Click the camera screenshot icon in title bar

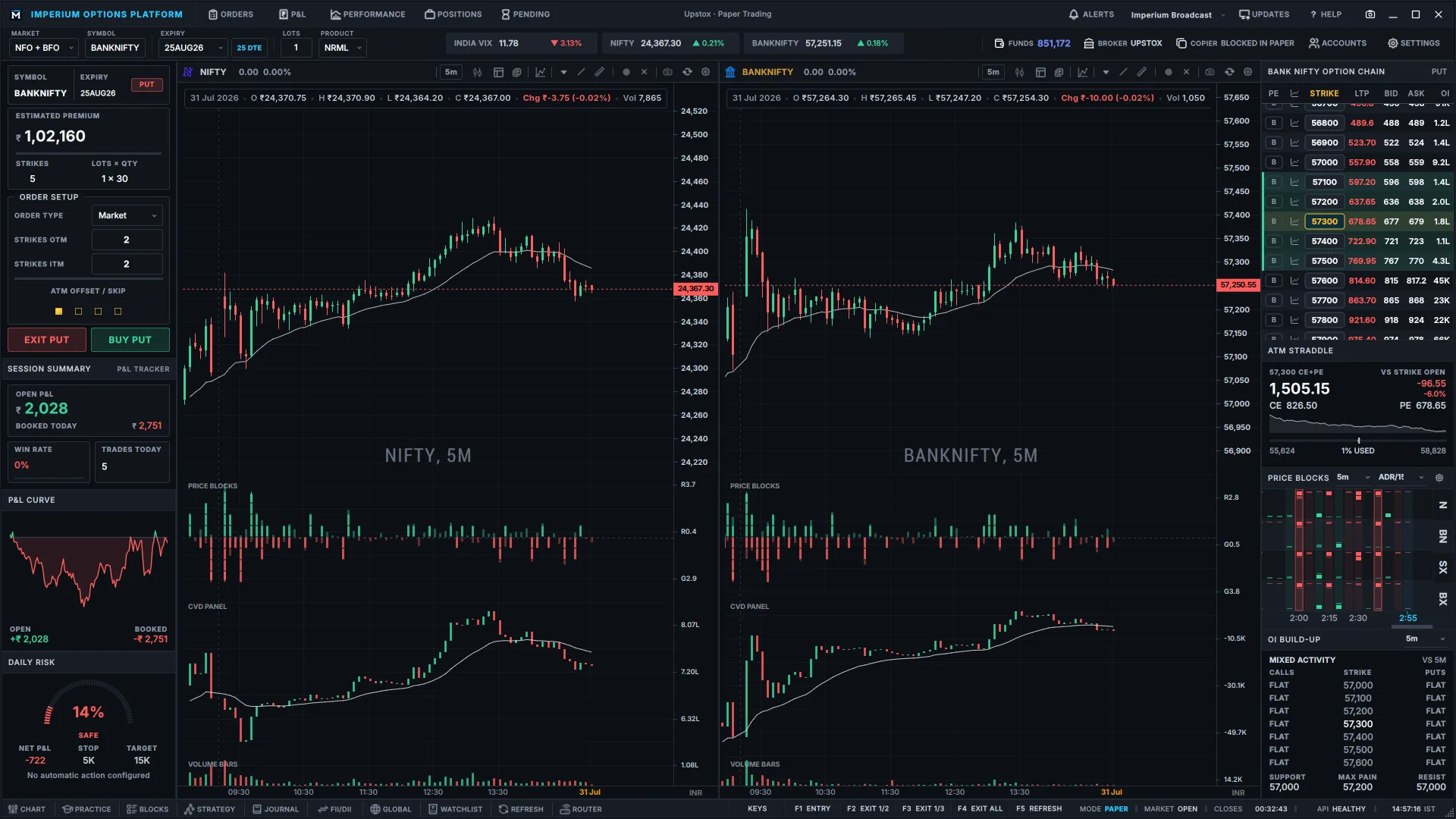pyautogui.click(x=1370, y=14)
